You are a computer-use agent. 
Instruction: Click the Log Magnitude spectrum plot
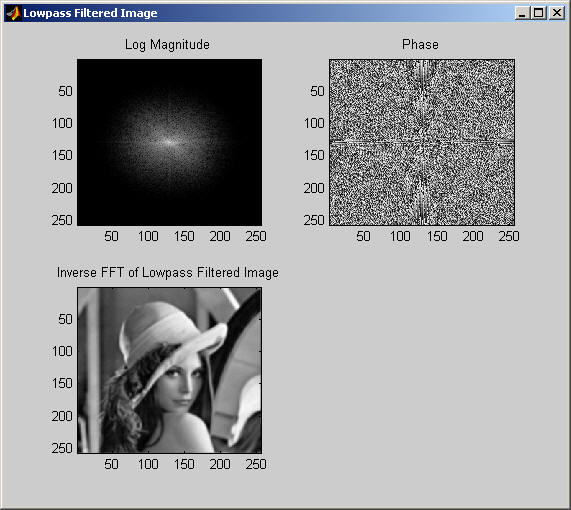[x=169, y=142]
